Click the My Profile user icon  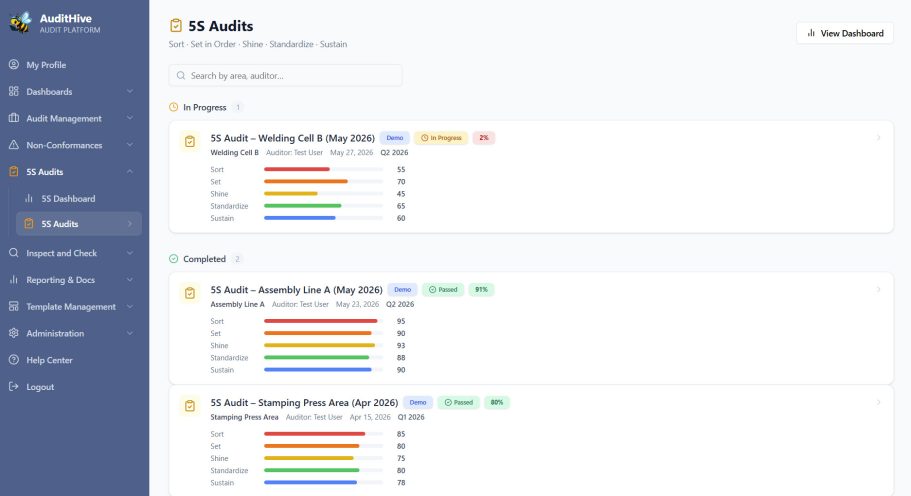(x=13, y=64)
